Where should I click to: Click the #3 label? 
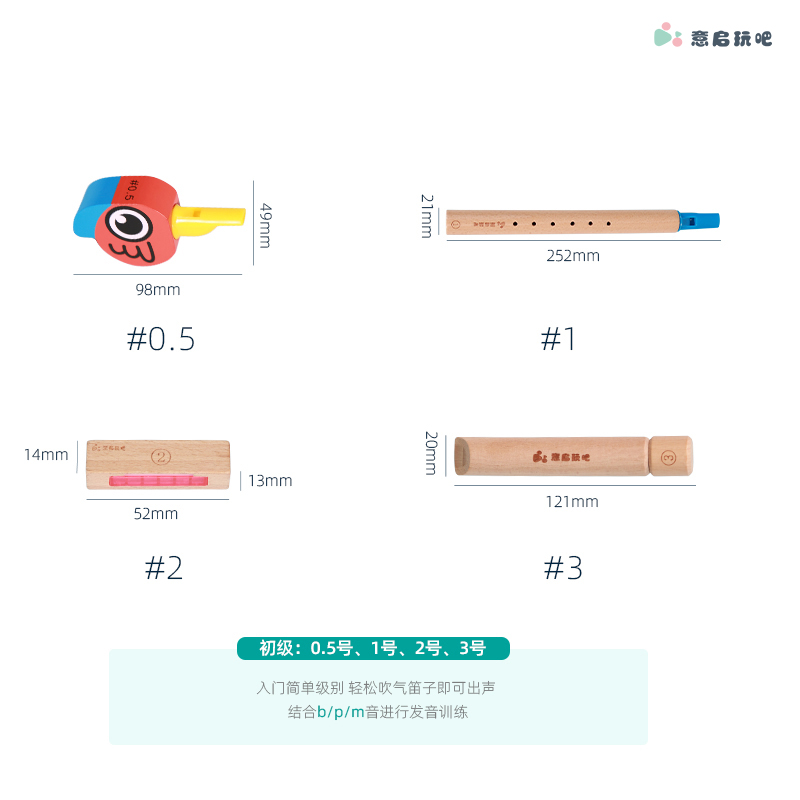pos(563,568)
